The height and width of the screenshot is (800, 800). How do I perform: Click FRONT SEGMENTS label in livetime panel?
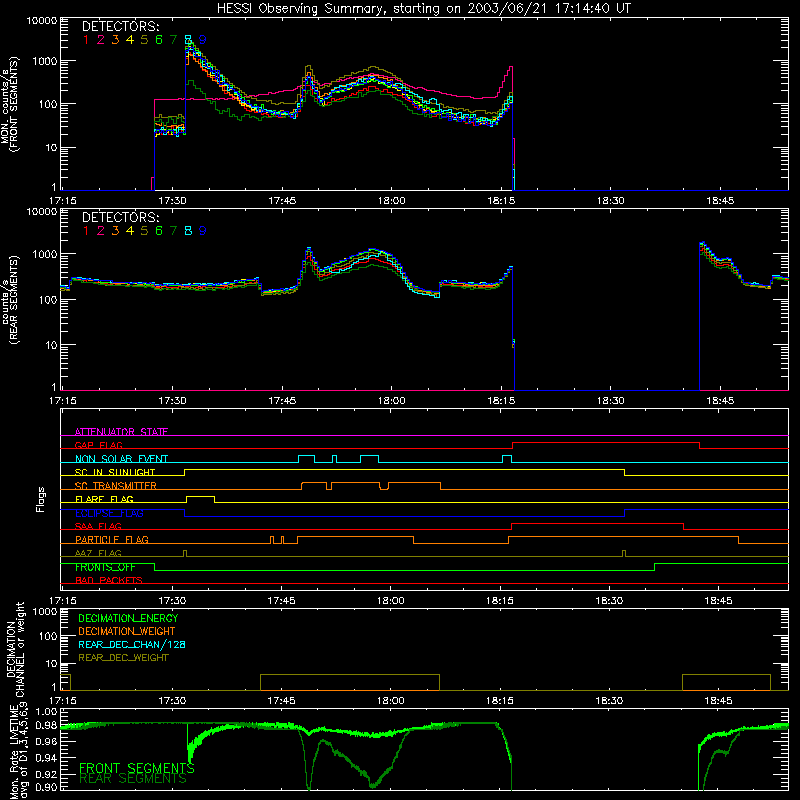point(137,768)
